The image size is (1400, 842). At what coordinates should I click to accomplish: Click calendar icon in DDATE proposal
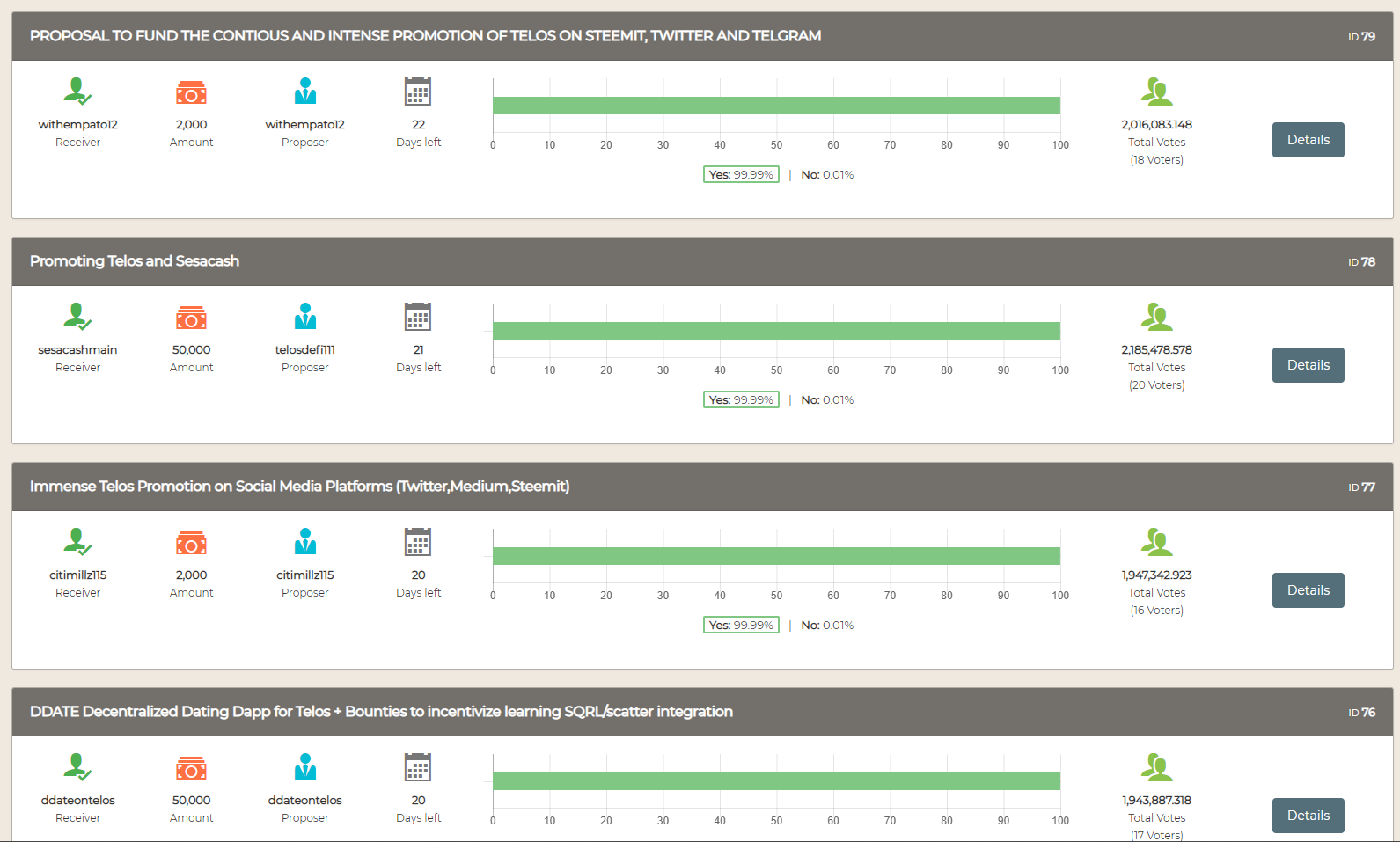point(418,767)
